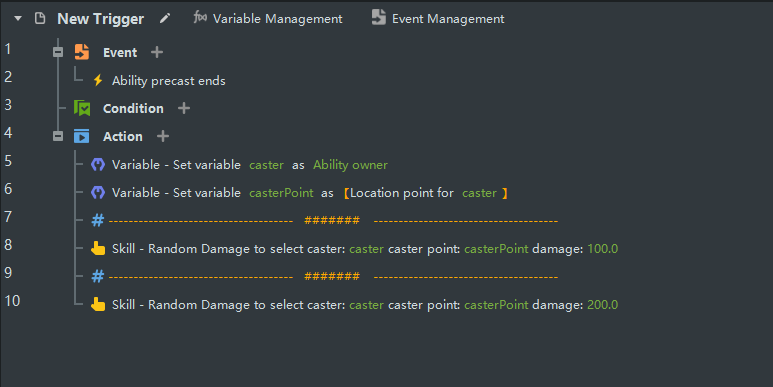Click the orange Event section icon

(x=82, y=52)
